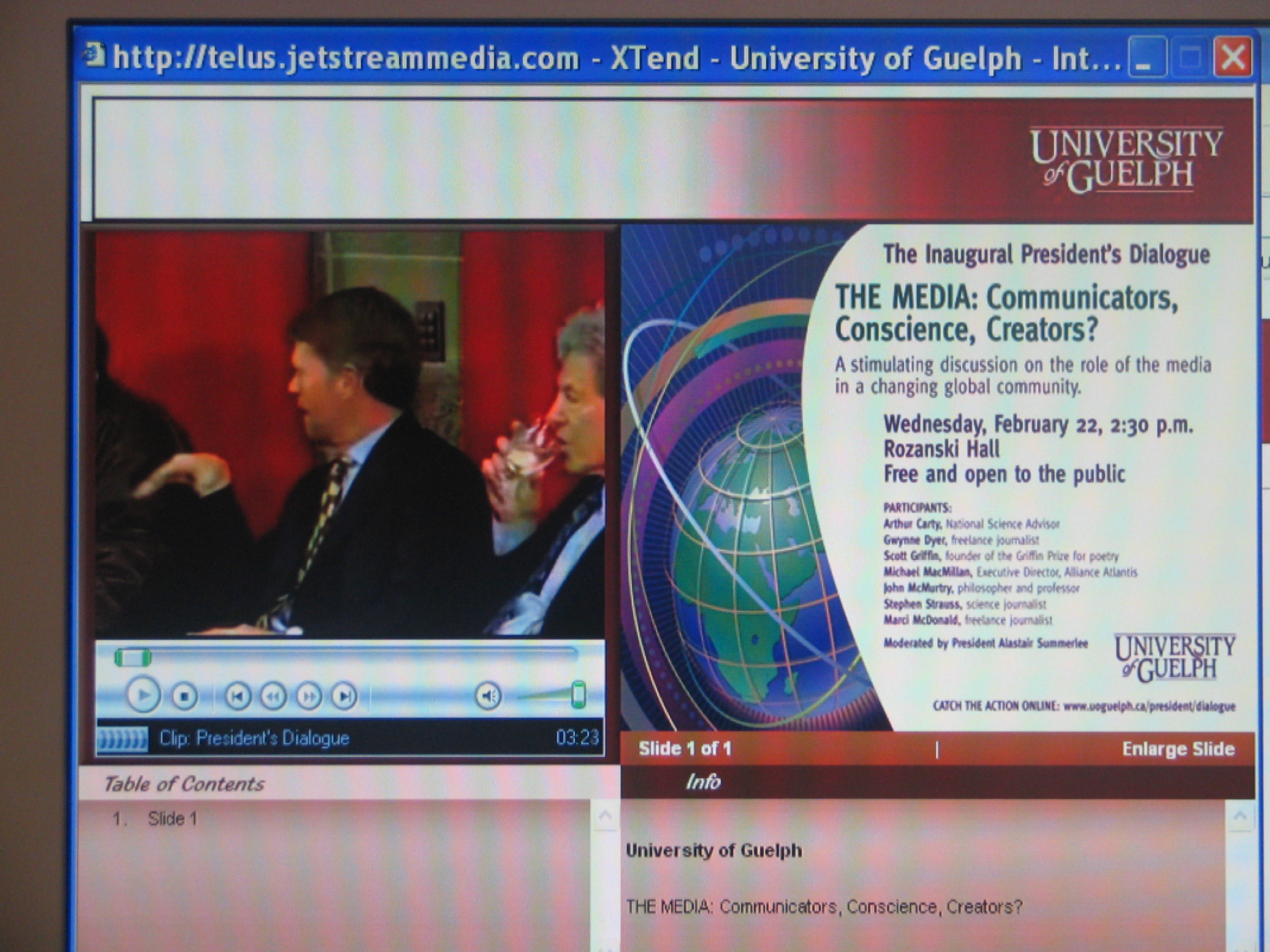Click the fast forward button
The image size is (1270, 952).
click(x=309, y=697)
